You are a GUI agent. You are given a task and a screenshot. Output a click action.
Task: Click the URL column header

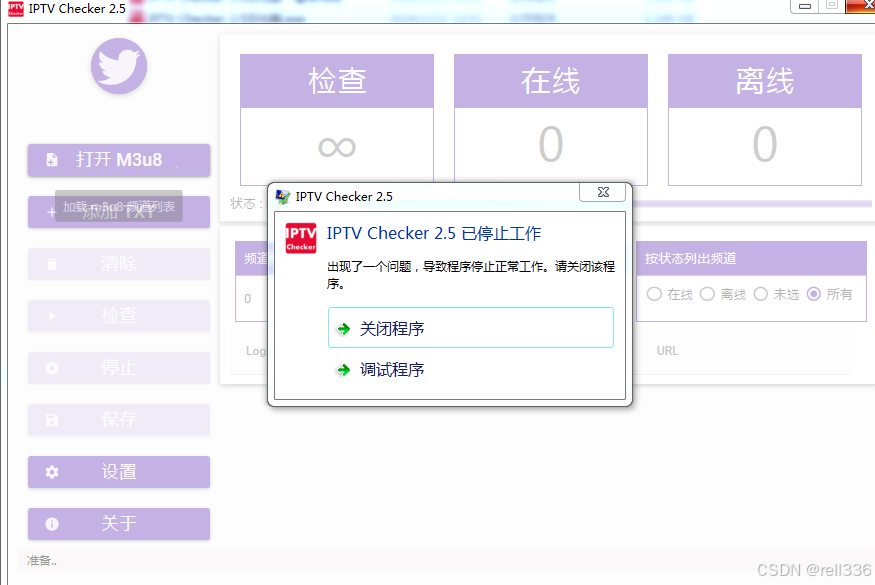(x=667, y=351)
